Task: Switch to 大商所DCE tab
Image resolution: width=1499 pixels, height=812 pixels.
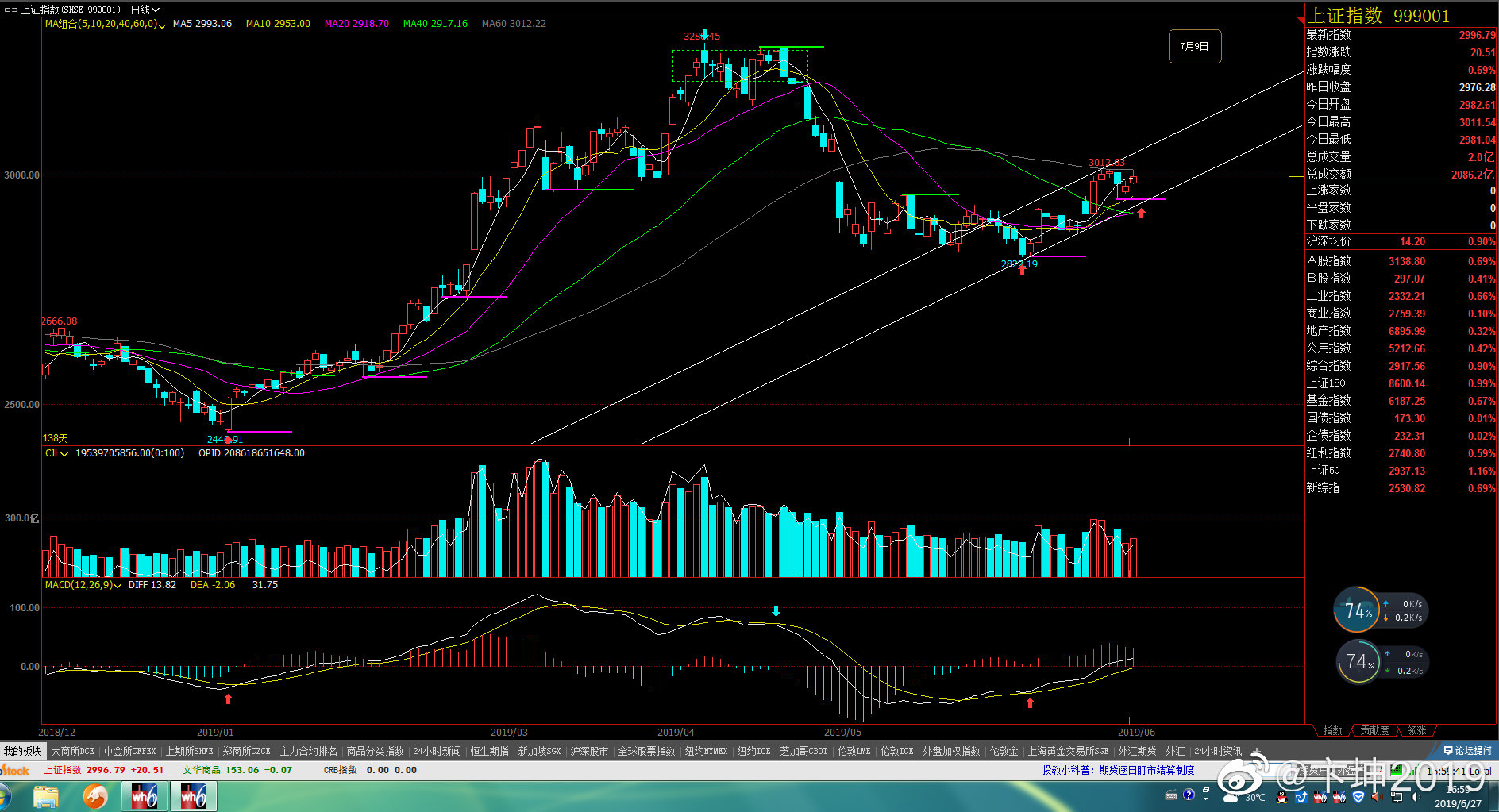Action: click(x=73, y=751)
